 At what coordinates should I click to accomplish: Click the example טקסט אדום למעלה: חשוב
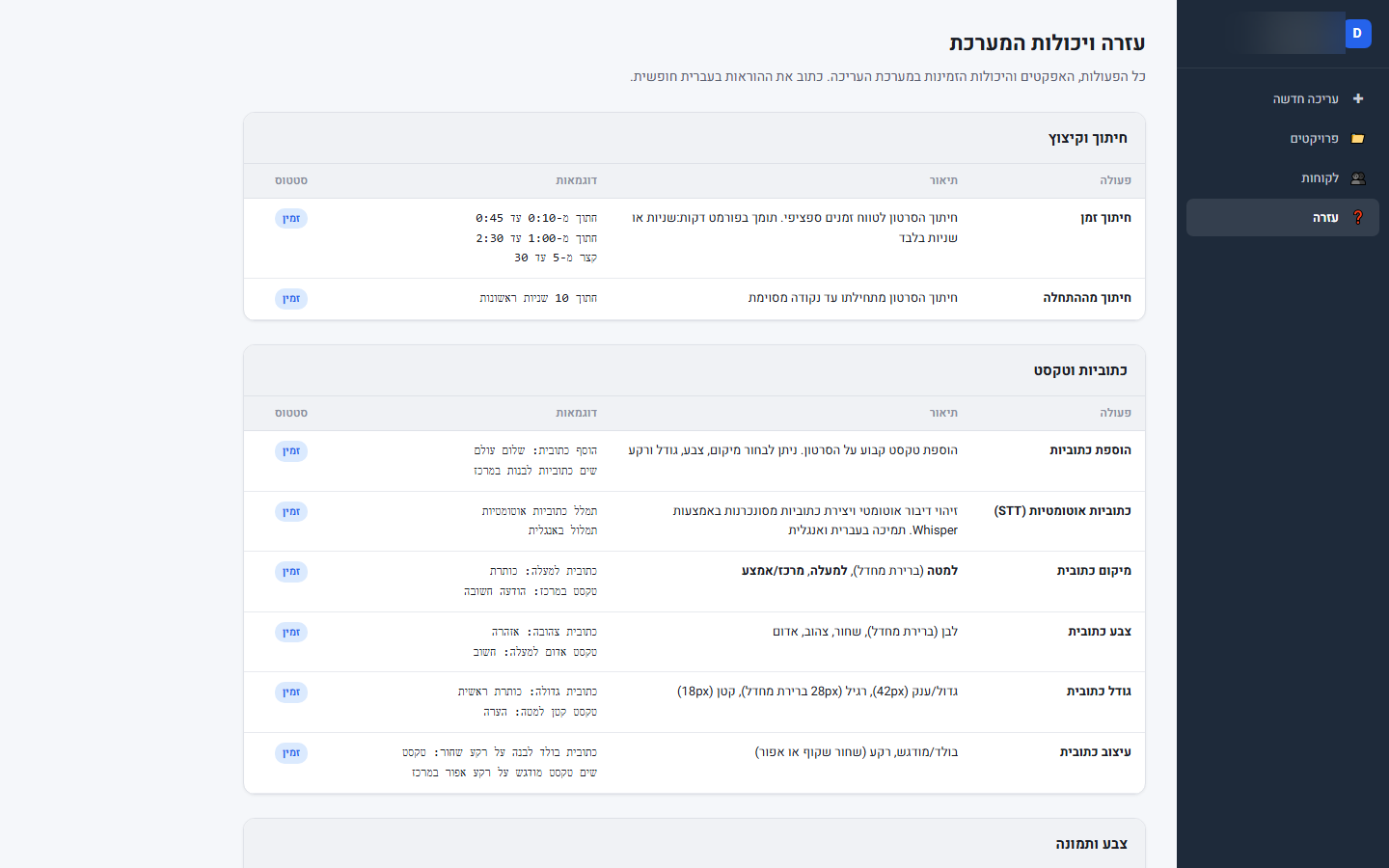(534, 652)
